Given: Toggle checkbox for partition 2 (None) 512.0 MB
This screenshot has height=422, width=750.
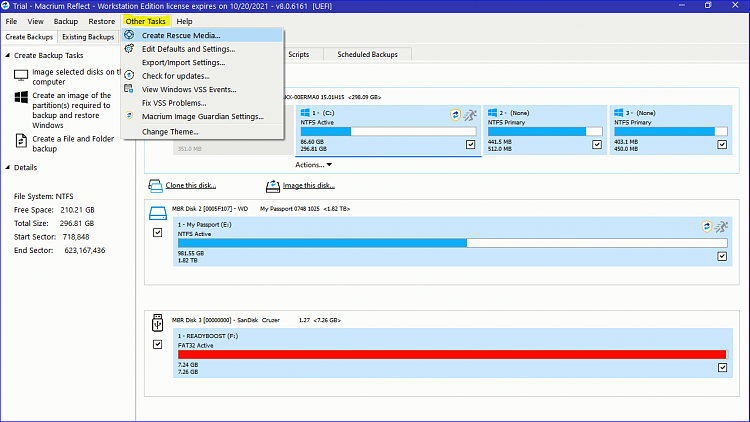Looking at the screenshot, I should 597,144.
